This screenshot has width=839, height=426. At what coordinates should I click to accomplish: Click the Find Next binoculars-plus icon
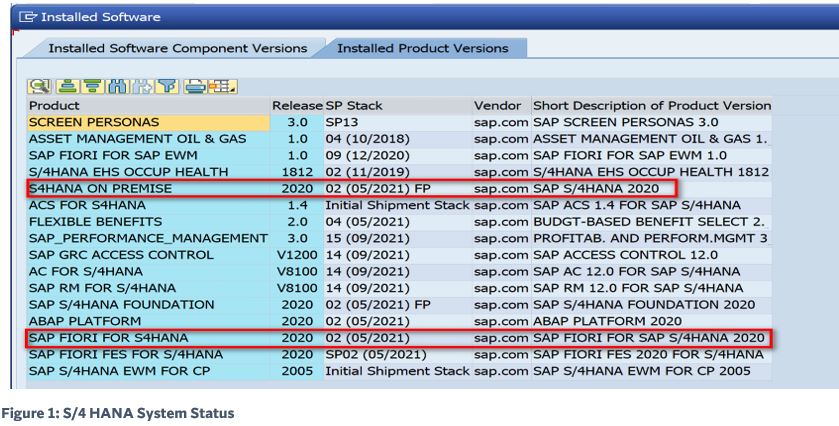pyautogui.click(x=142, y=86)
